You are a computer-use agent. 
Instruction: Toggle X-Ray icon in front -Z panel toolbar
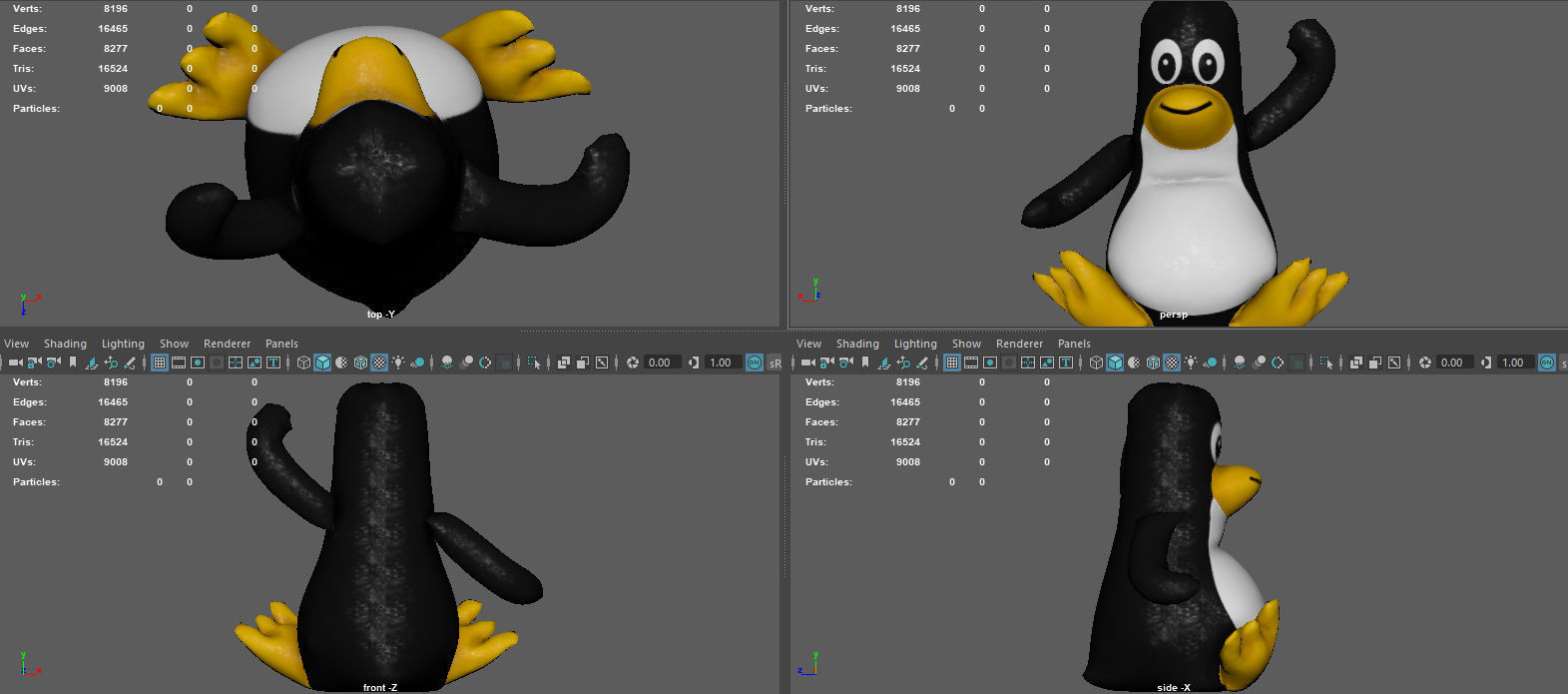(563, 362)
